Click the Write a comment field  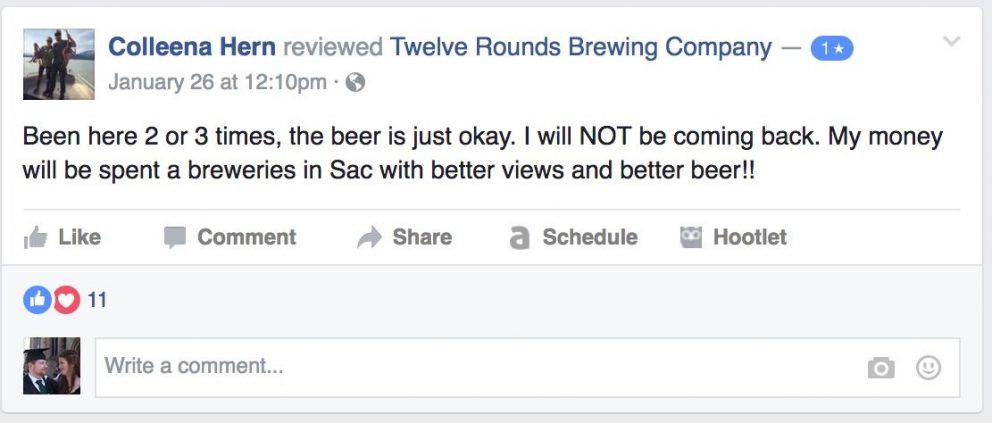[528, 367]
